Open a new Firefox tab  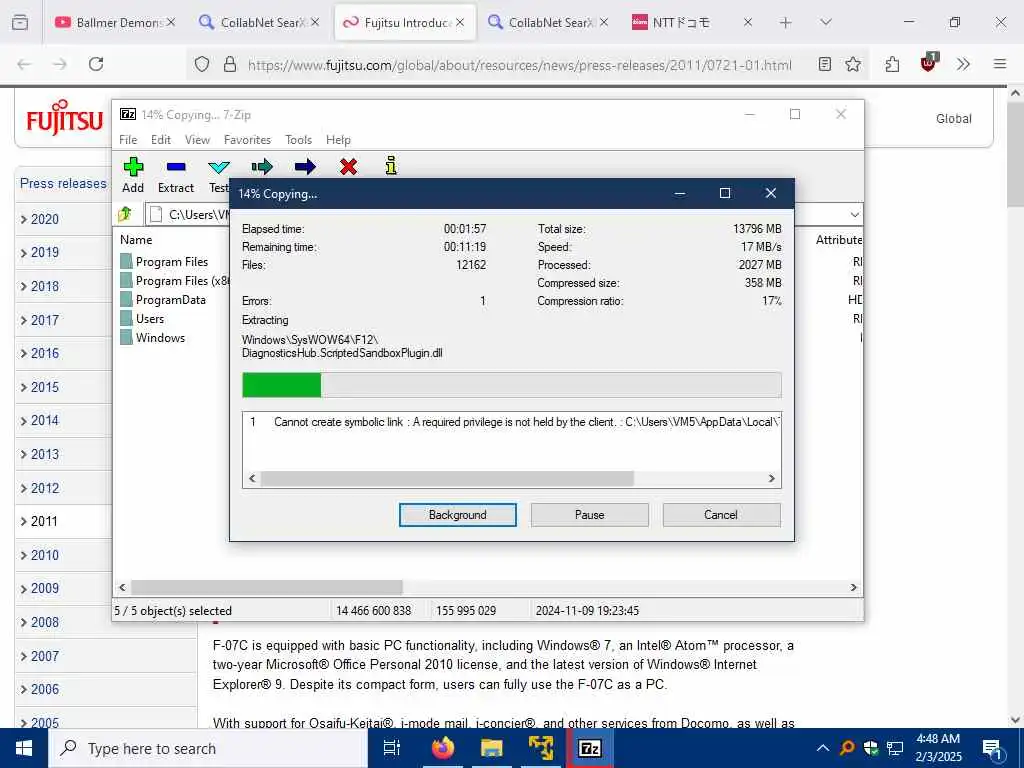pyautogui.click(x=786, y=23)
